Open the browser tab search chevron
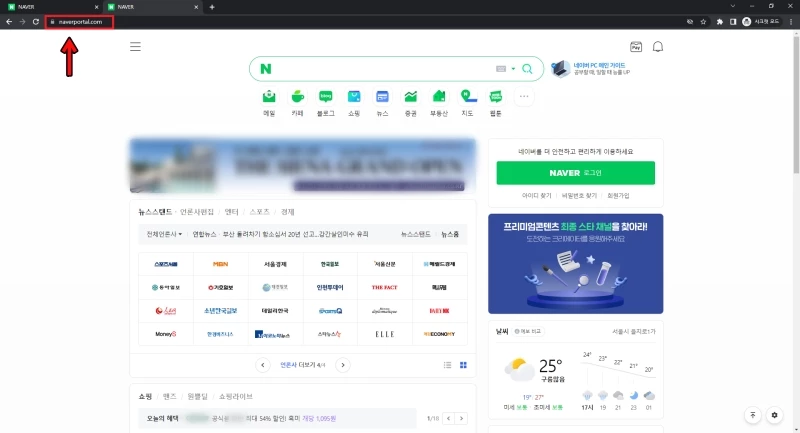This screenshot has height=433, width=800. pos(733,6)
